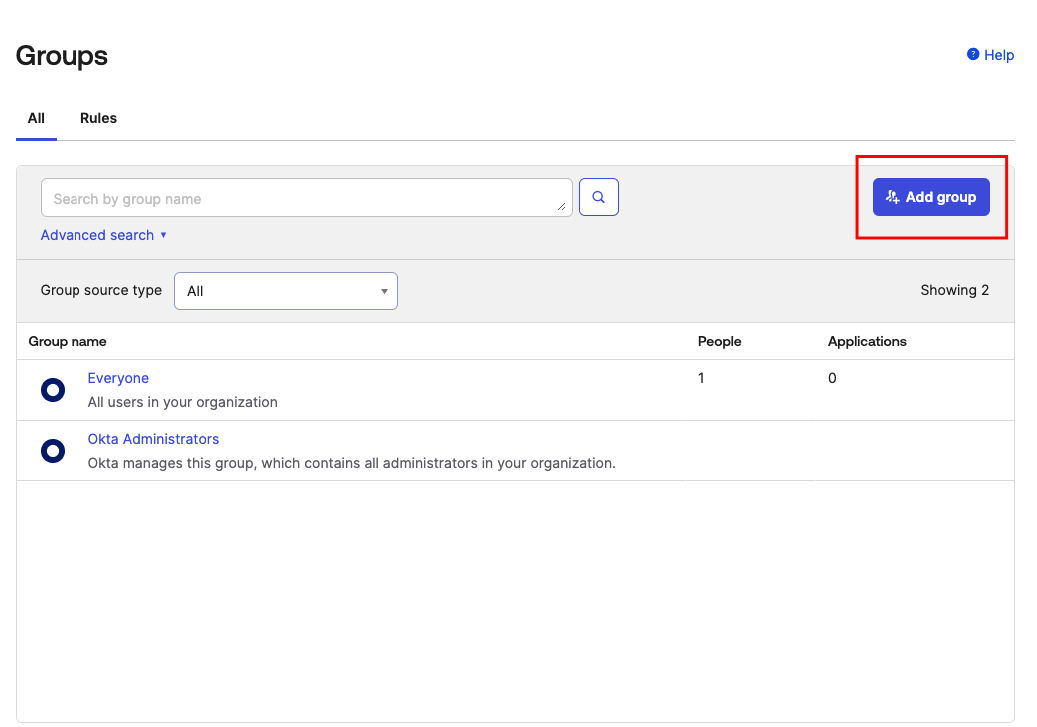The width and height of the screenshot is (1037, 727).
Task: Click the Help question mark icon
Action: tap(973, 54)
